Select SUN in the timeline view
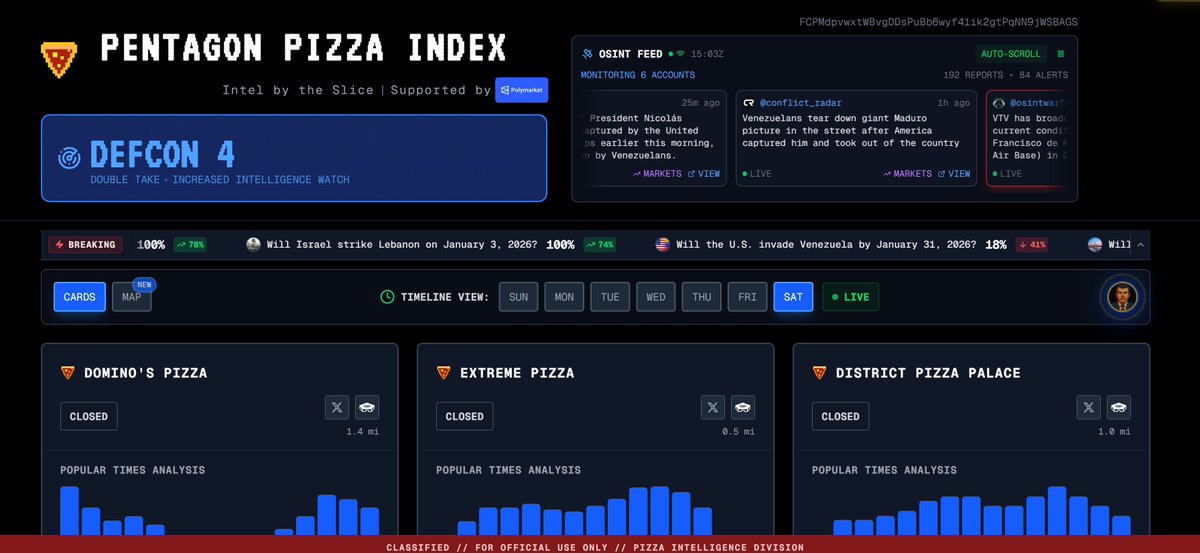The height and width of the screenshot is (553, 1200). (518, 297)
